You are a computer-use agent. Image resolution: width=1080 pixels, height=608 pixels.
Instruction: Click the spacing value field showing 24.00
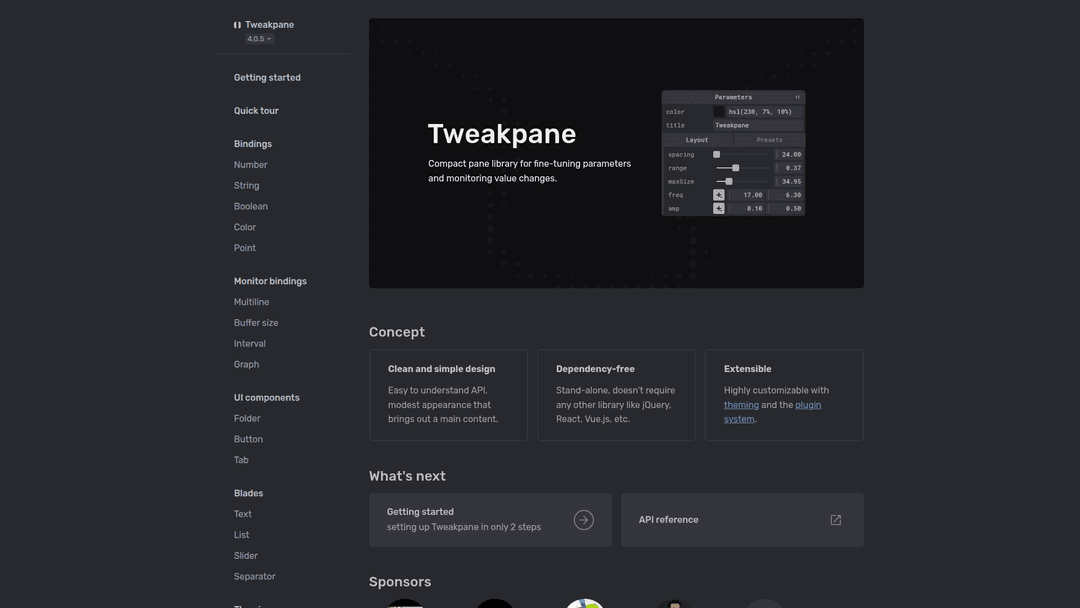790,155
